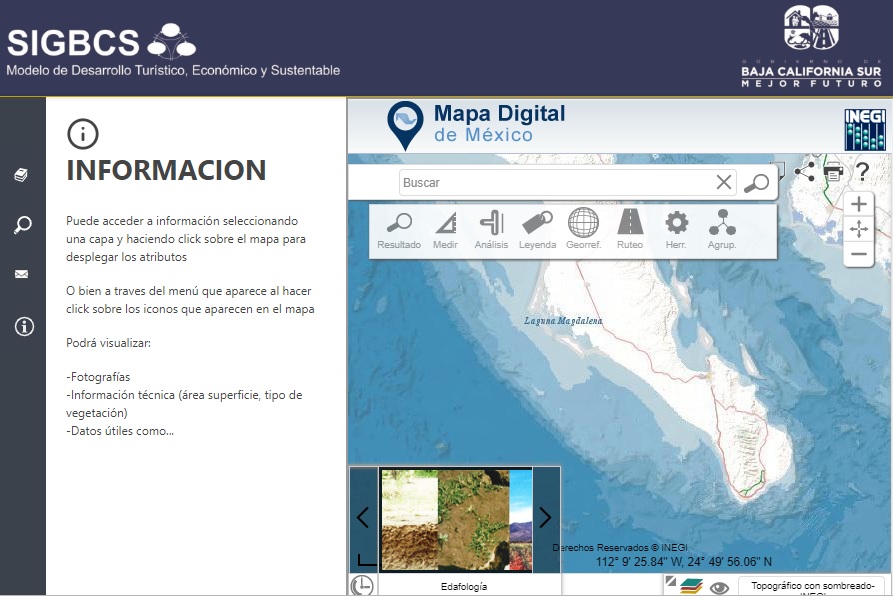Open the Topográfico con sombreado base map selector
The height and width of the screenshot is (600, 893).
813,588
